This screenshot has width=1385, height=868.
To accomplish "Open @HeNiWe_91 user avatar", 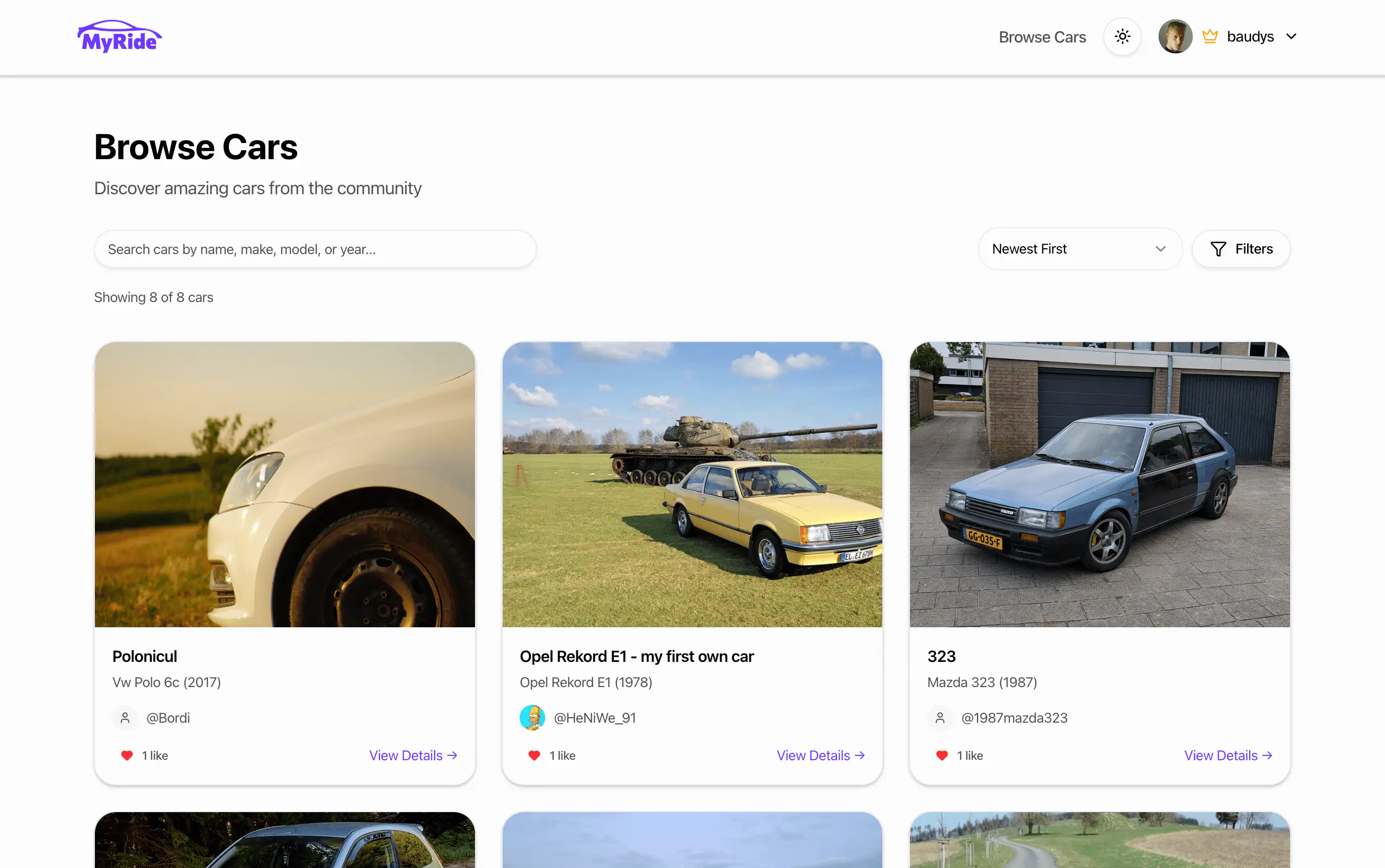I will coord(532,718).
